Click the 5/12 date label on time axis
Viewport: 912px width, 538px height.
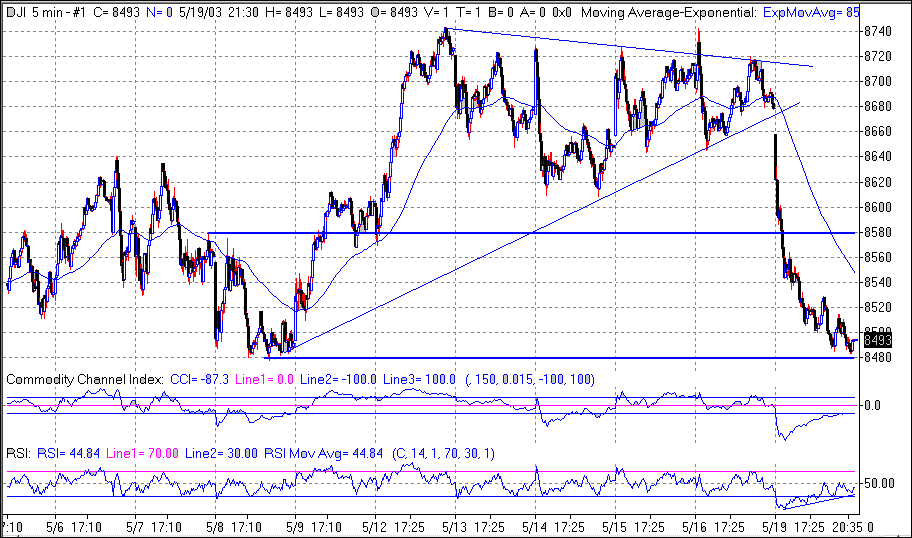click(x=375, y=528)
